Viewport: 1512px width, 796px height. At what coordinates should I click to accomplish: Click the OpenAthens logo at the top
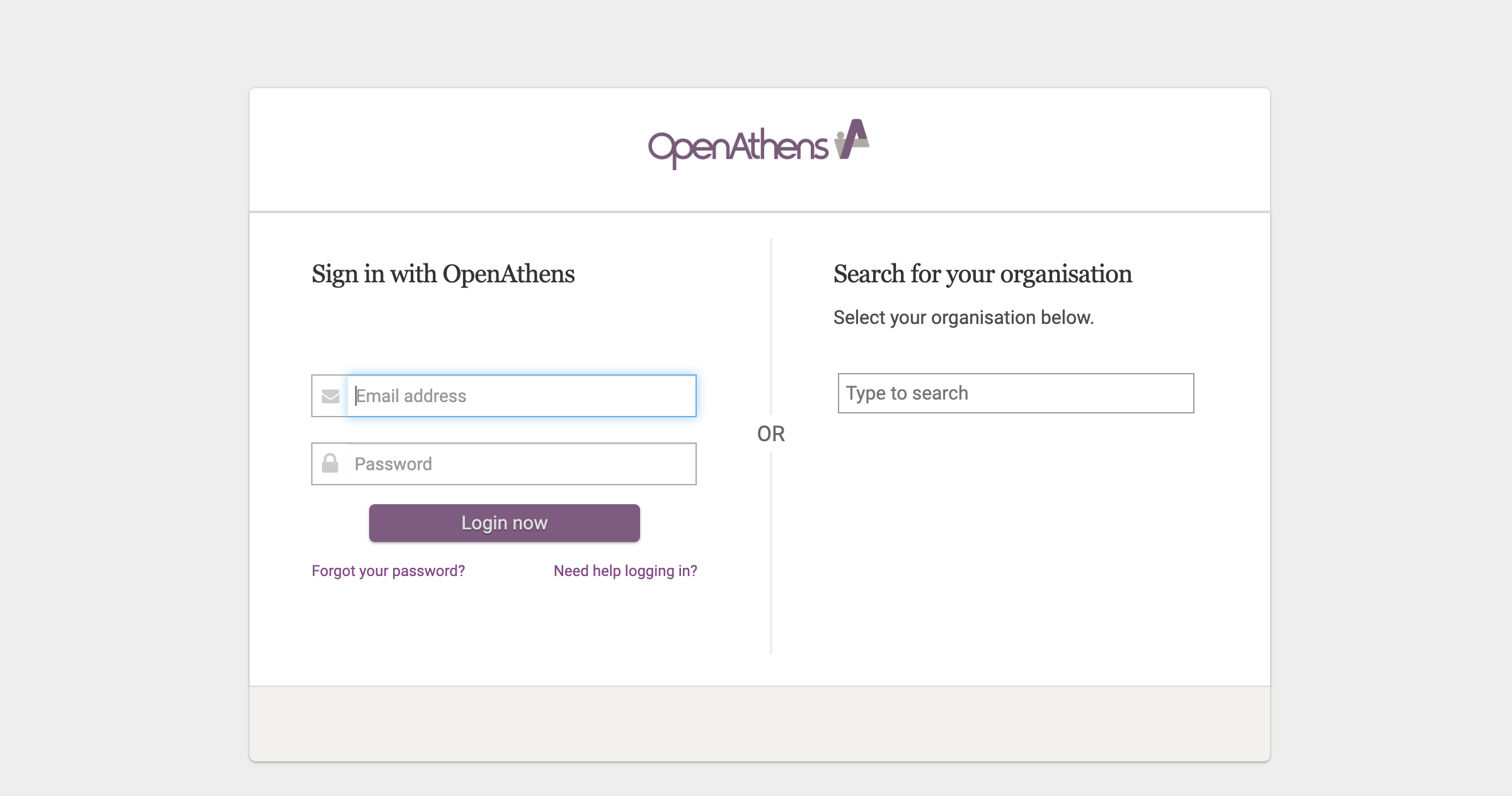pyautogui.click(x=756, y=144)
